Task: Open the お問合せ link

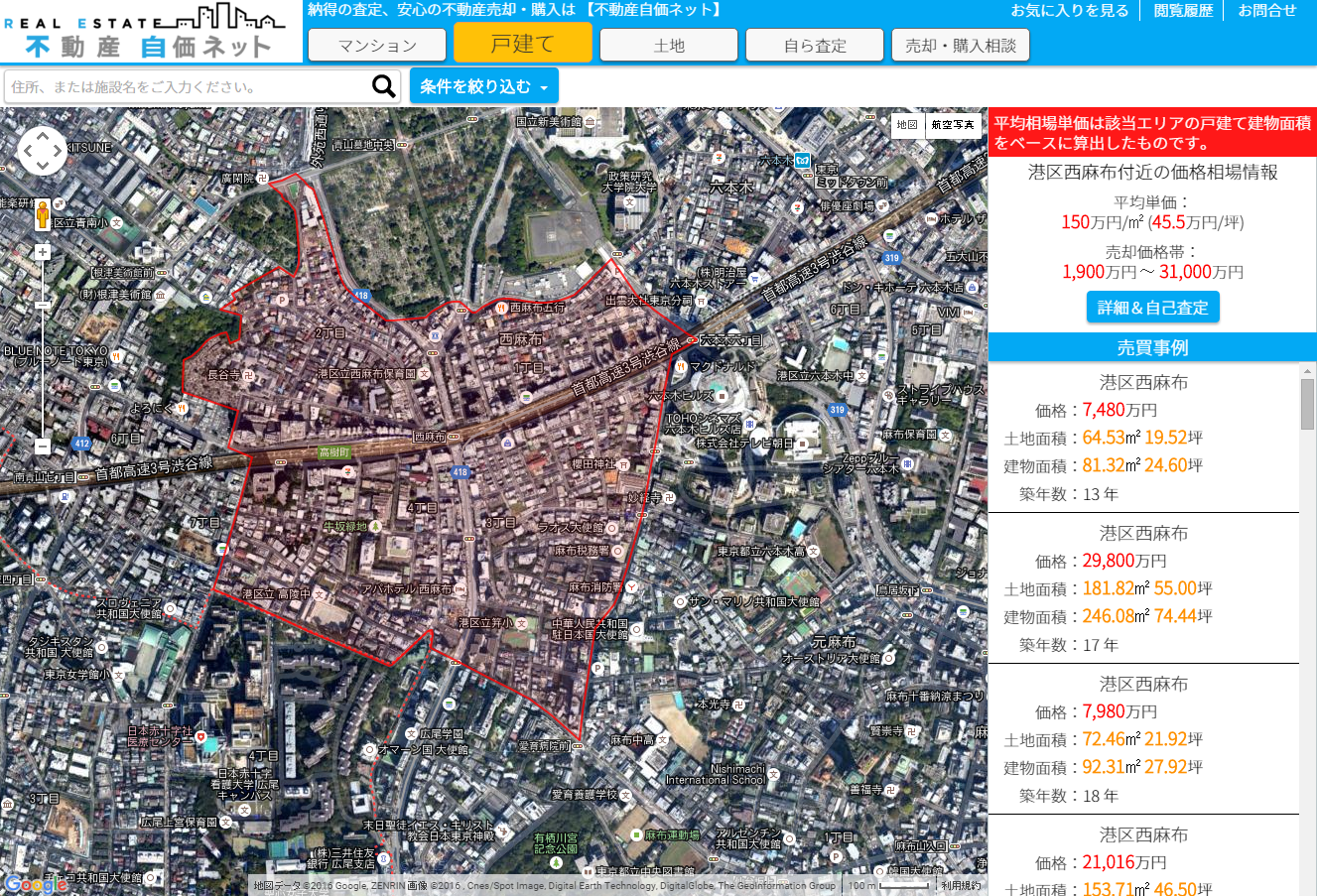Action: click(1267, 11)
